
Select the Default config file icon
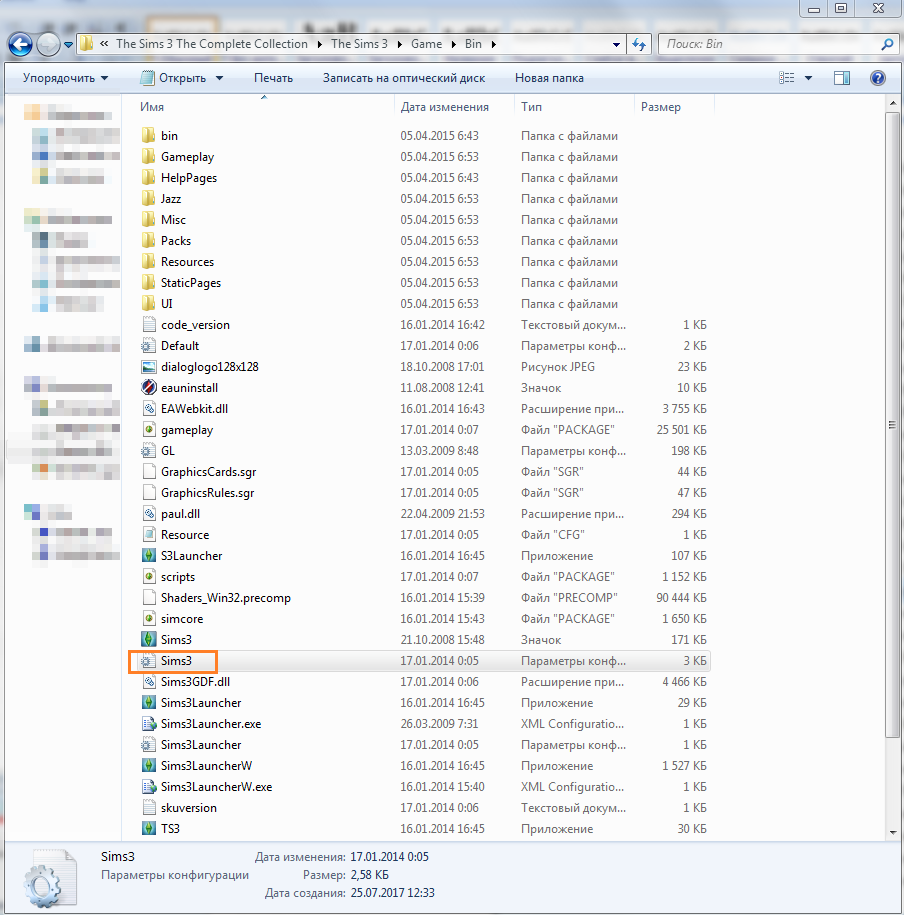click(149, 346)
